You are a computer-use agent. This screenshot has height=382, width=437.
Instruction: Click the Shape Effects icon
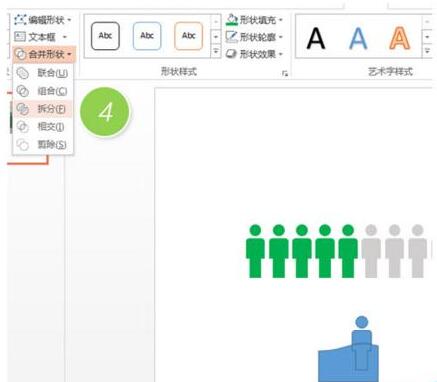231,54
